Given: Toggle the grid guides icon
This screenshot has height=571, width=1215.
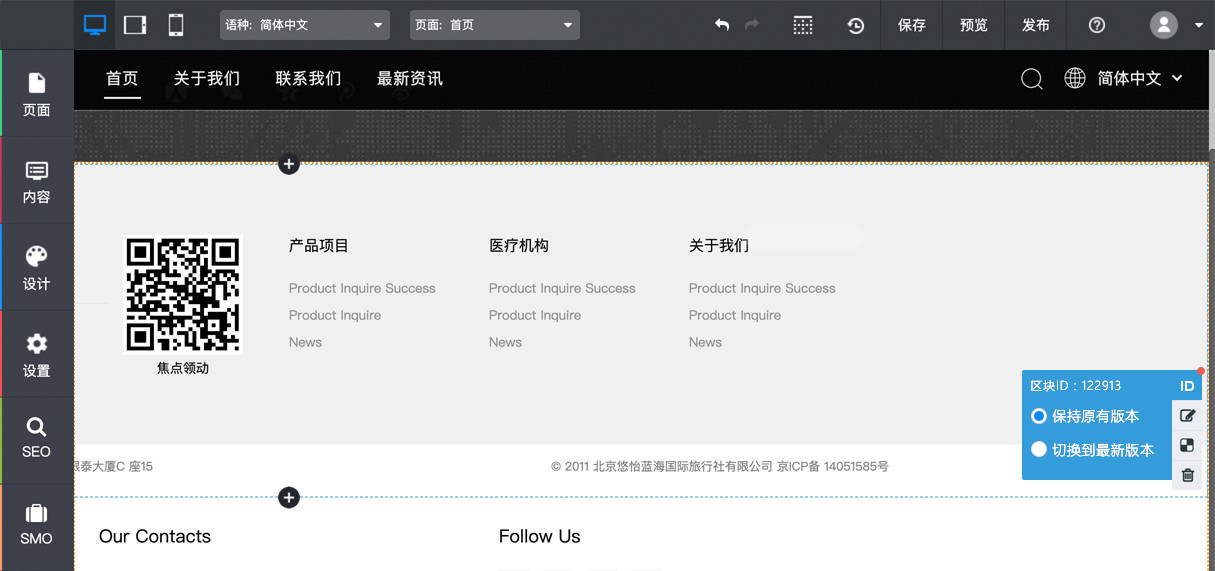Looking at the screenshot, I should pyautogui.click(x=803, y=25).
